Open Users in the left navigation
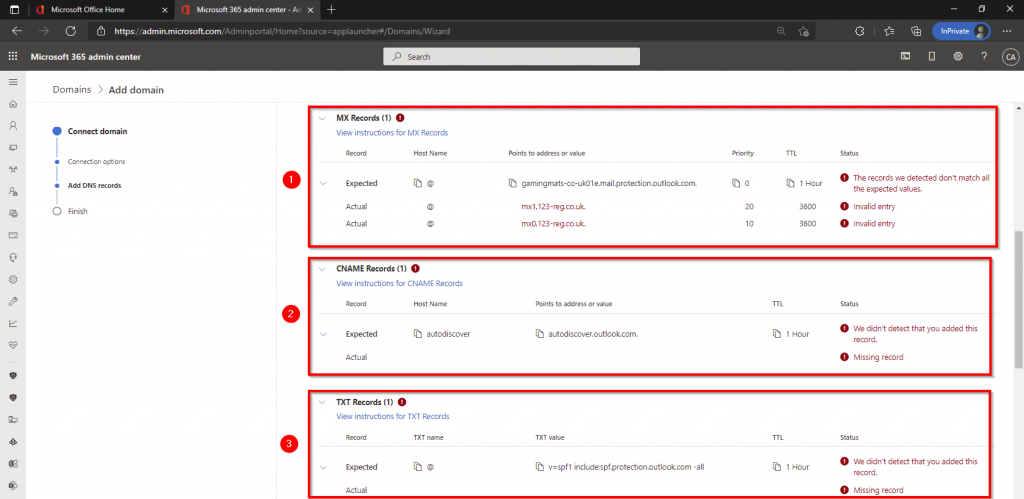The image size is (1024, 499). click(12, 125)
